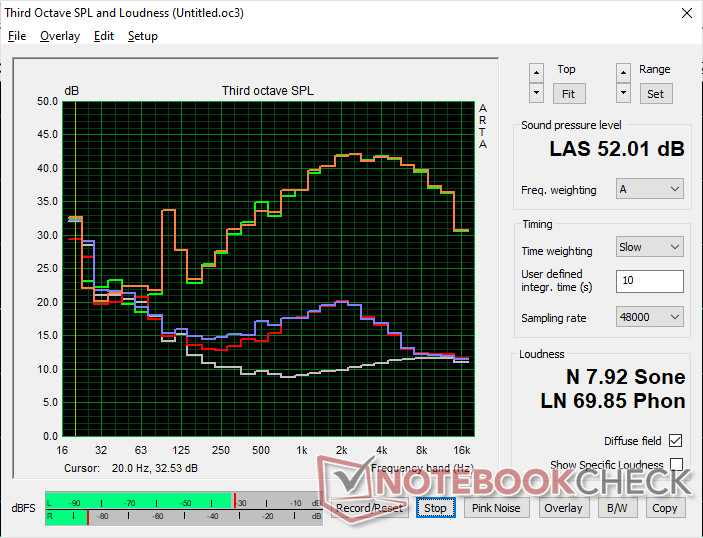Viewport: 703px width, 538px height.
Task: Click the Range down arrow
Action: (x=624, y=92)
